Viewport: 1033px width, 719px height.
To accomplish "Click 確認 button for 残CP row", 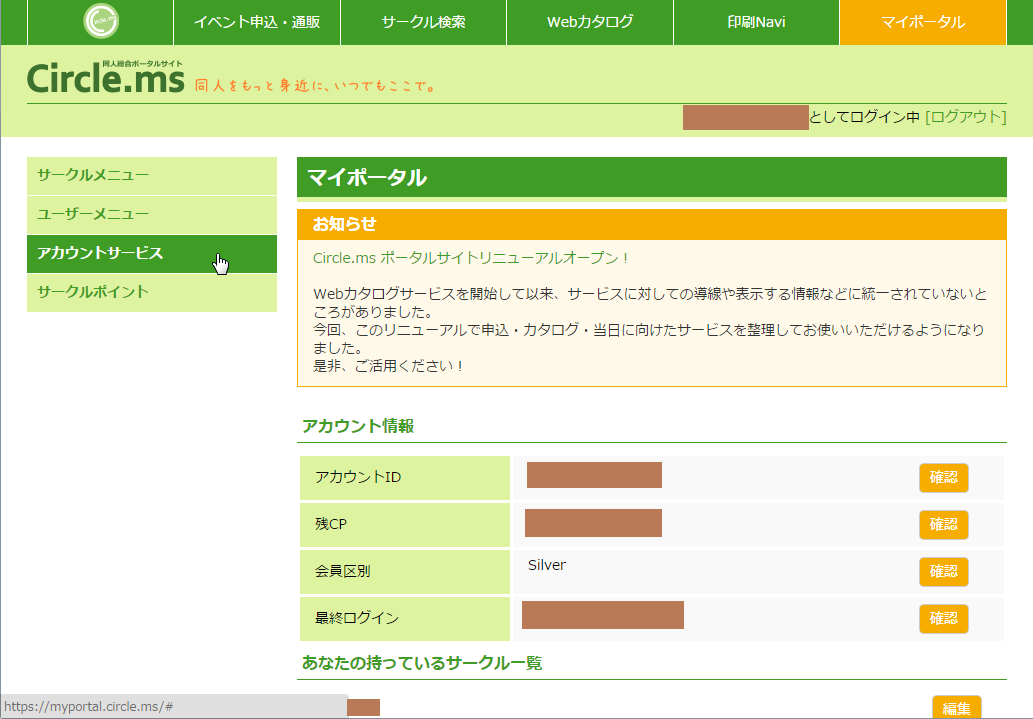I will [943, 525].
